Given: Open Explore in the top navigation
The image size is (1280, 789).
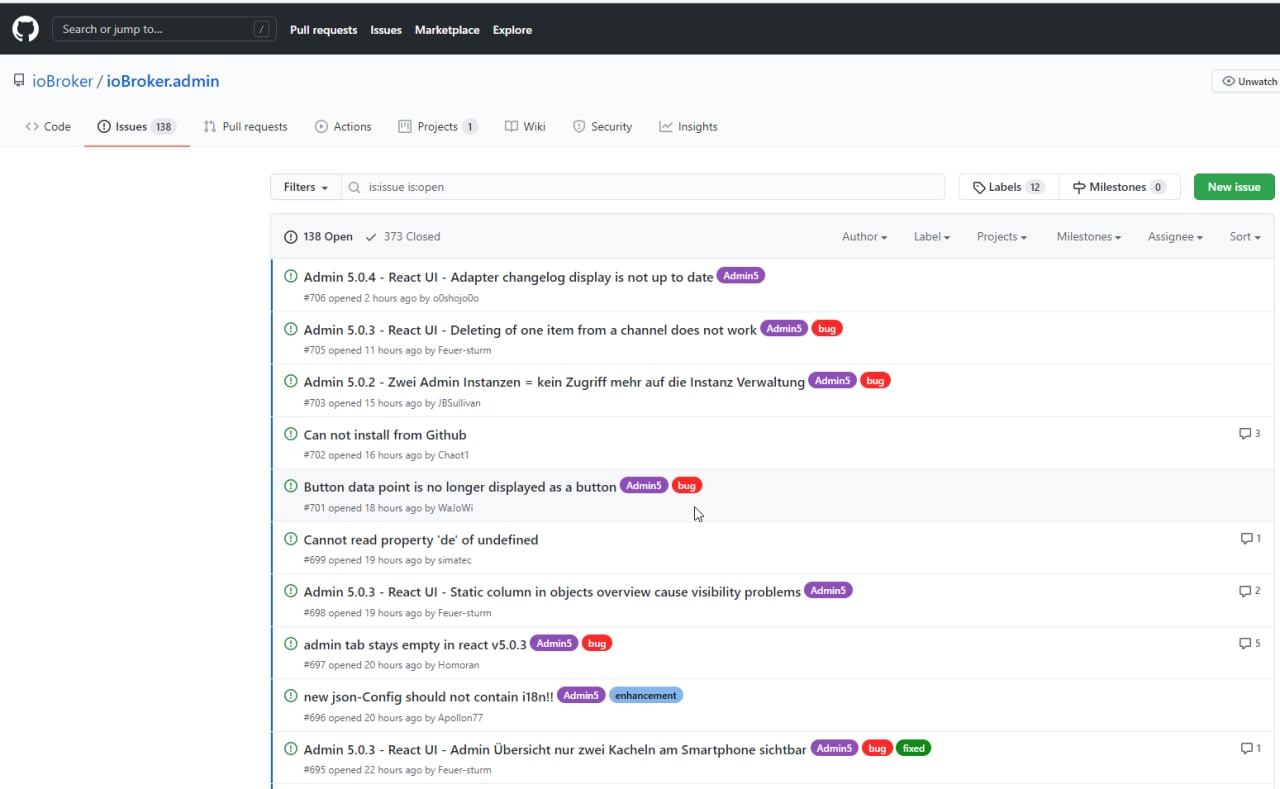Looking at the screenshot, I should [x=512, y=30].
